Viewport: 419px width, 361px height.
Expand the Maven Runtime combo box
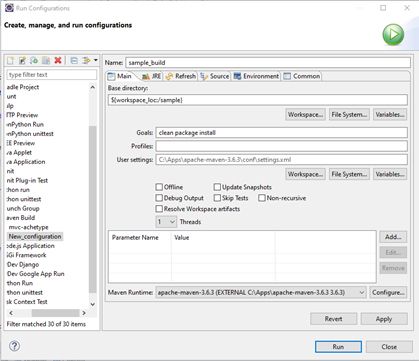tap(261, 293)
